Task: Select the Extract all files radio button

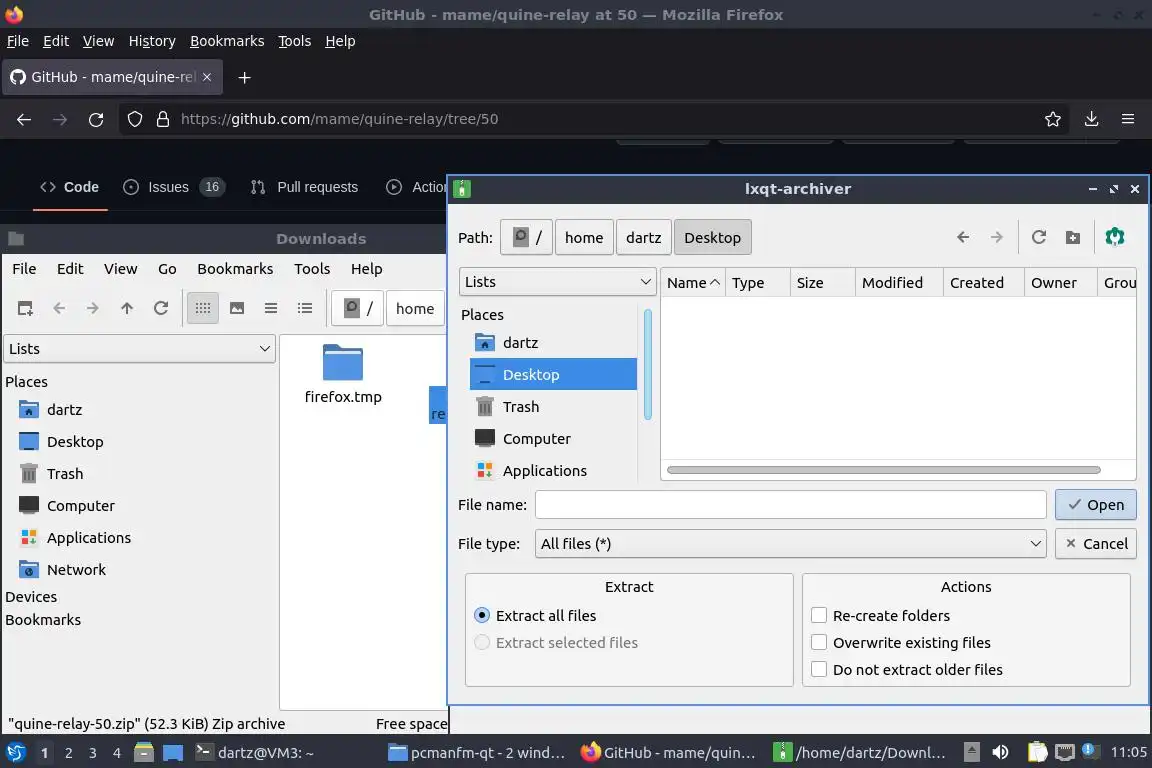Action: pos(482,615)
